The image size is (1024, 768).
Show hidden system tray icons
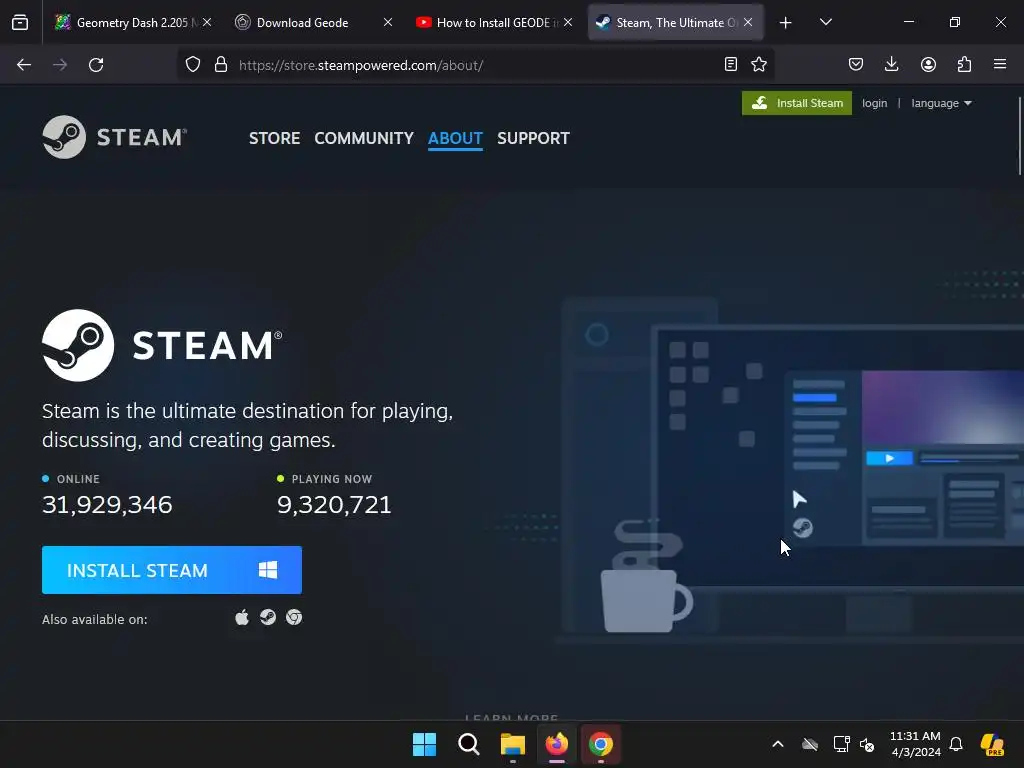(778, 744)
